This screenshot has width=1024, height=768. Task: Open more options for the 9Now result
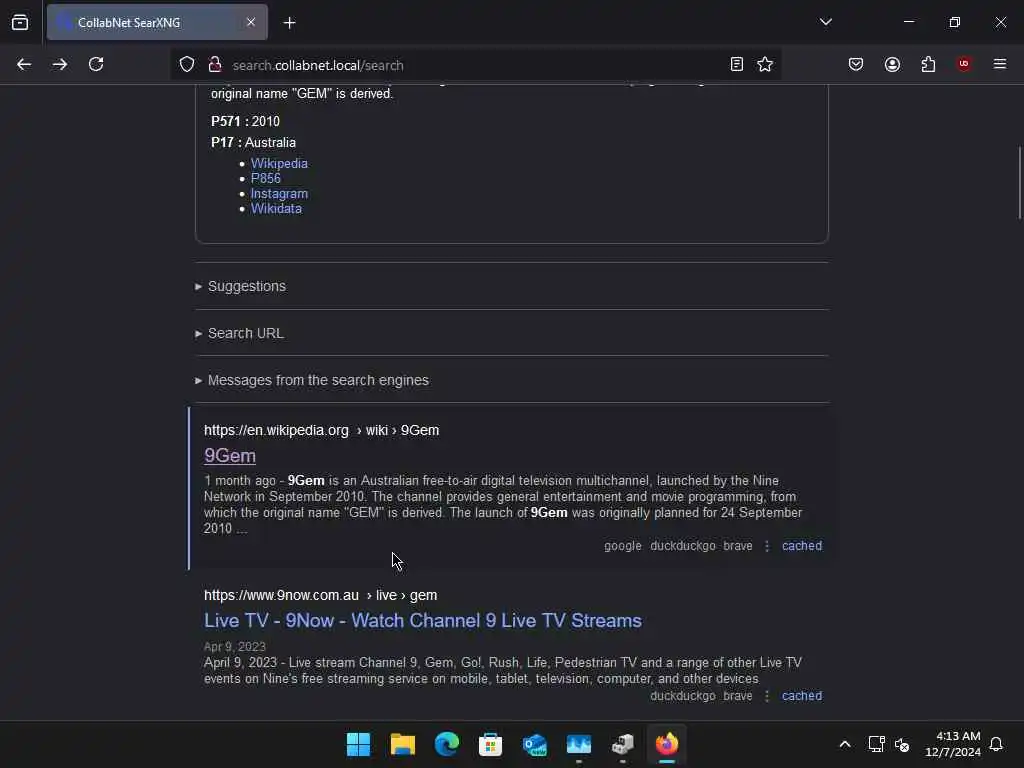pos(767,696)
